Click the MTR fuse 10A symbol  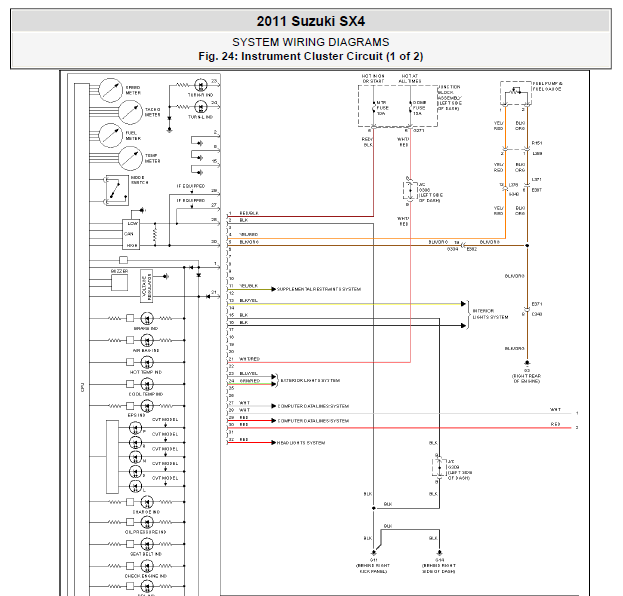coord(373,108)
